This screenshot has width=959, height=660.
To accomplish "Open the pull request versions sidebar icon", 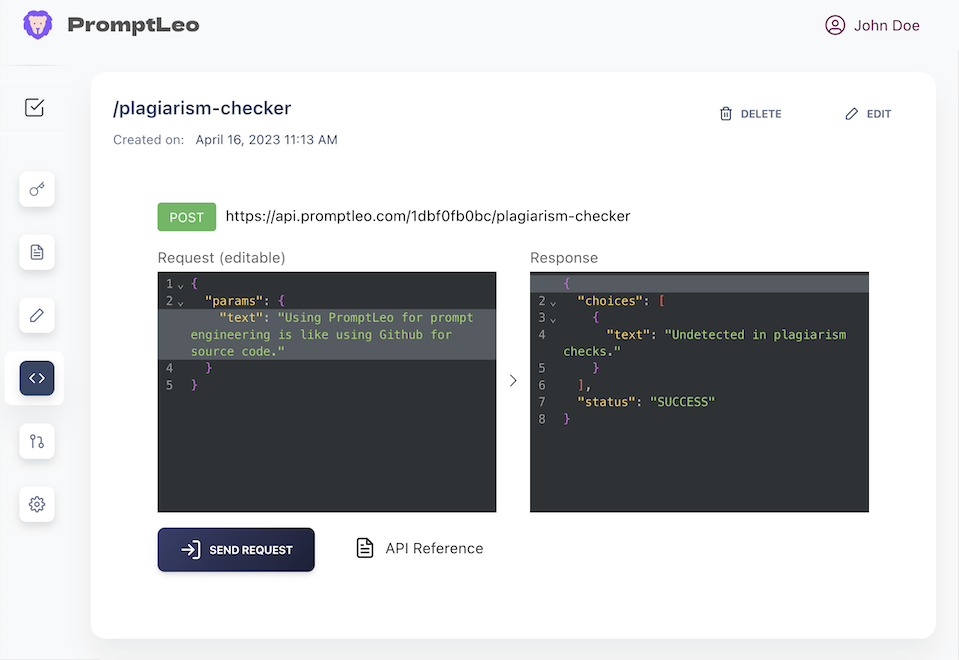I will click(x=37, y=441).
